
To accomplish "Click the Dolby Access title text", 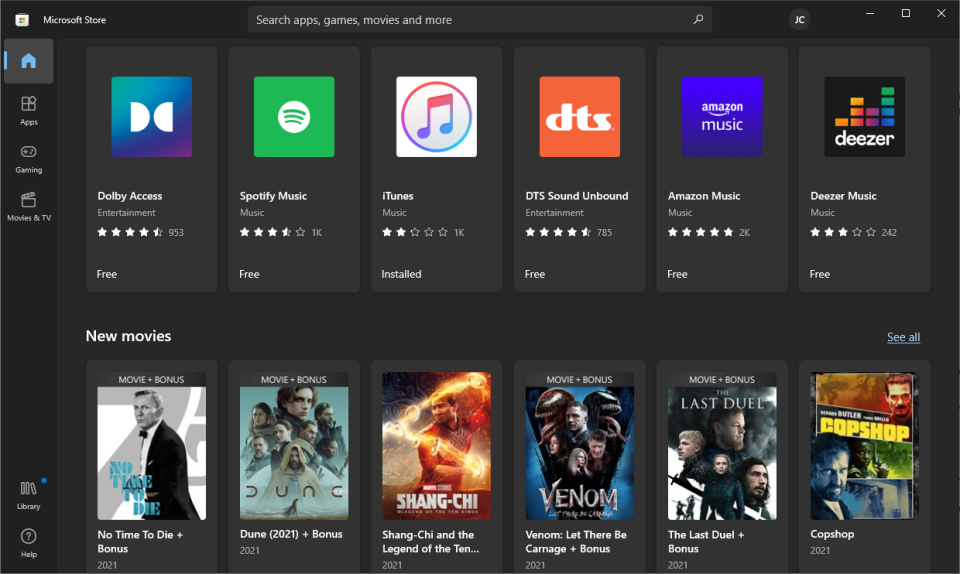I will (130, 196).
